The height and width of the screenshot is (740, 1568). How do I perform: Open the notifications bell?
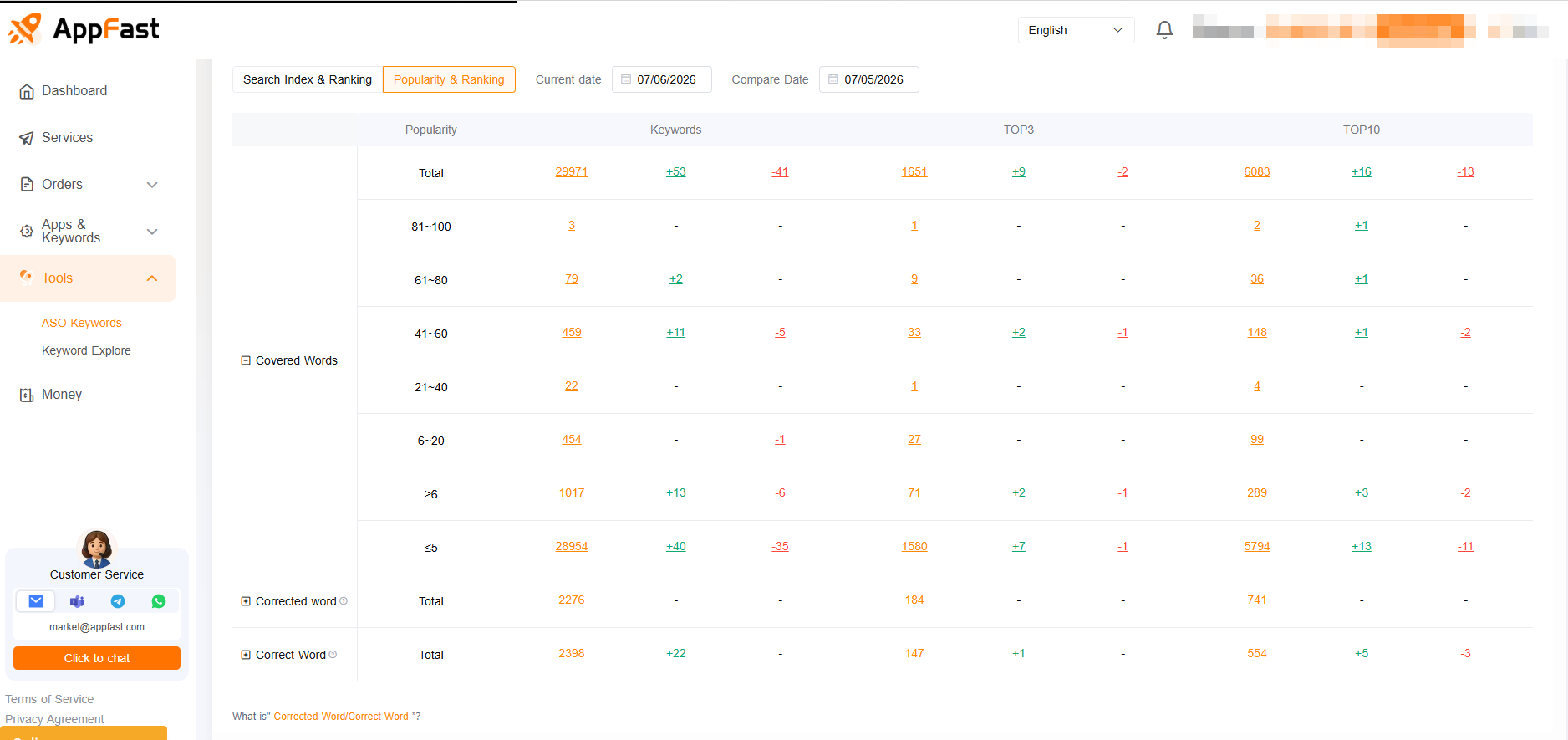click(x=1164, y=30)
